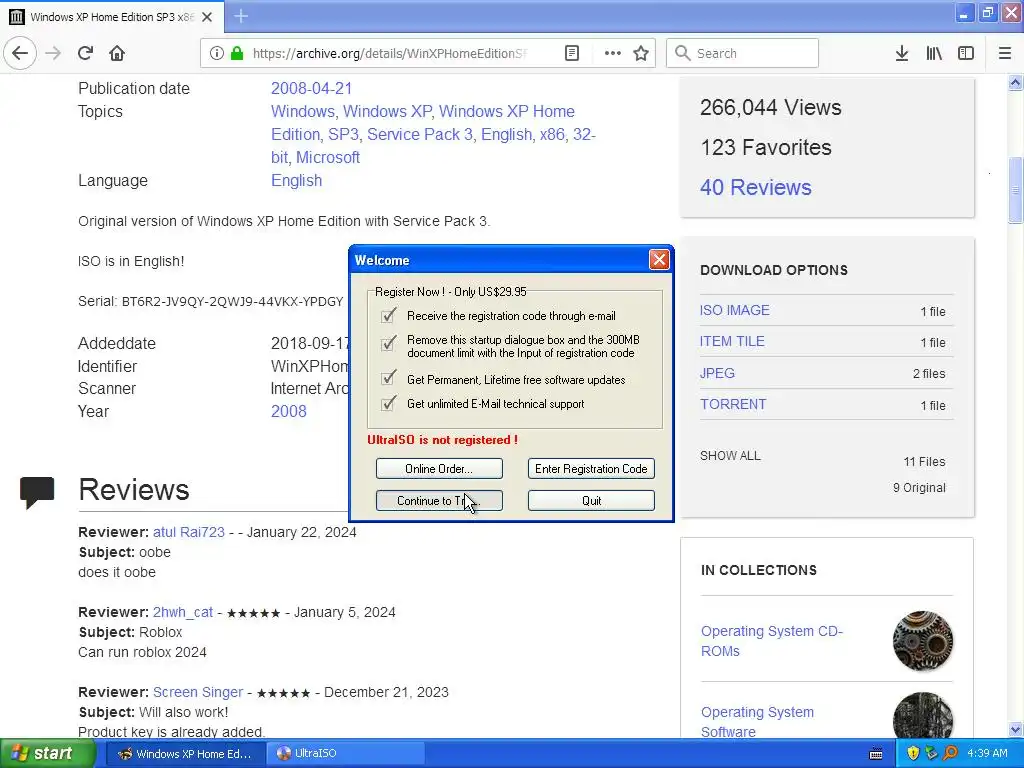Click the '9 Original' files text
This screenshot has width=1024, height=768.
(x=919, y=488)
